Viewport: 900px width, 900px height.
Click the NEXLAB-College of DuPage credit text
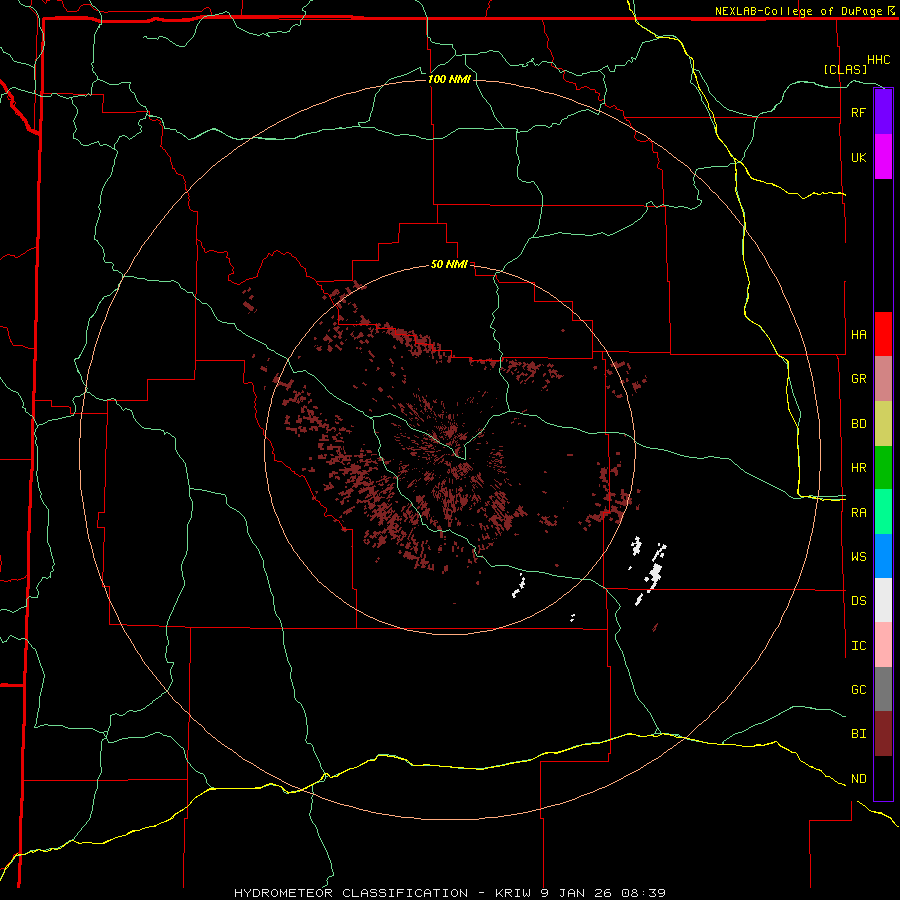pyautogui.click(x=798, y=11)
